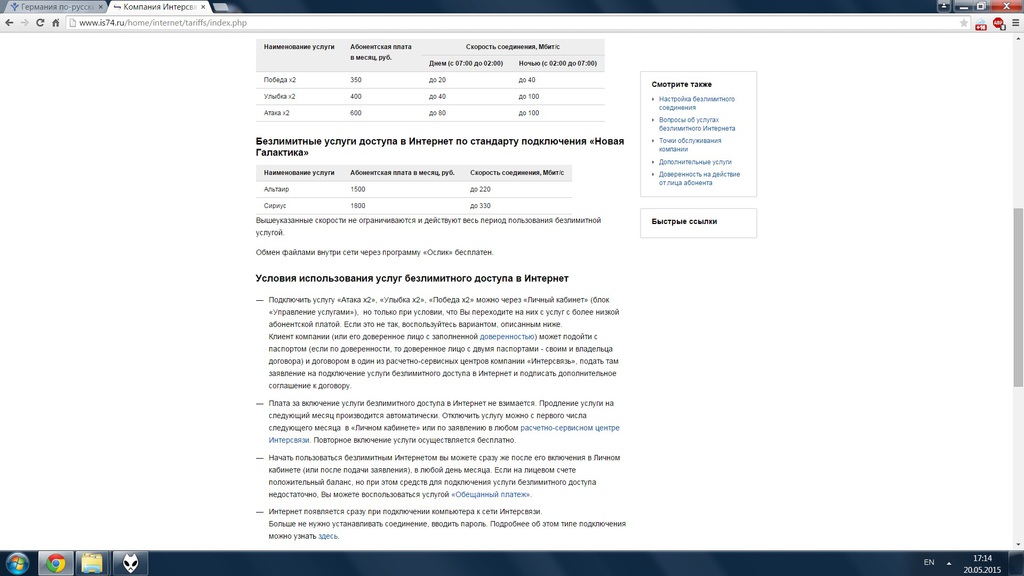Click the 350 monthly fee cell
The image size is (1024, 576).
click(355, 80)
